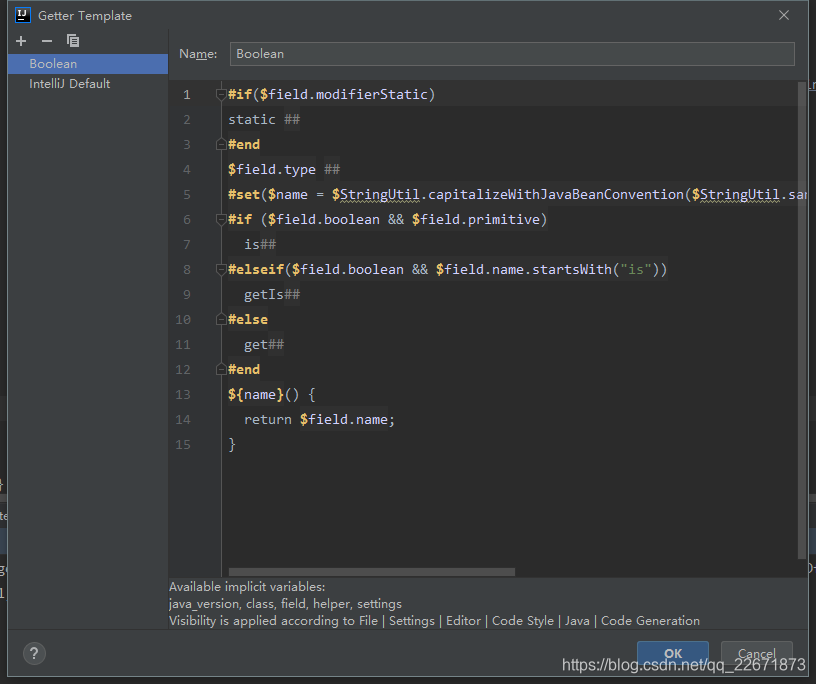Collapse the #if block on line 1
This screenshot has width=816, height=684.
point(221,93)
